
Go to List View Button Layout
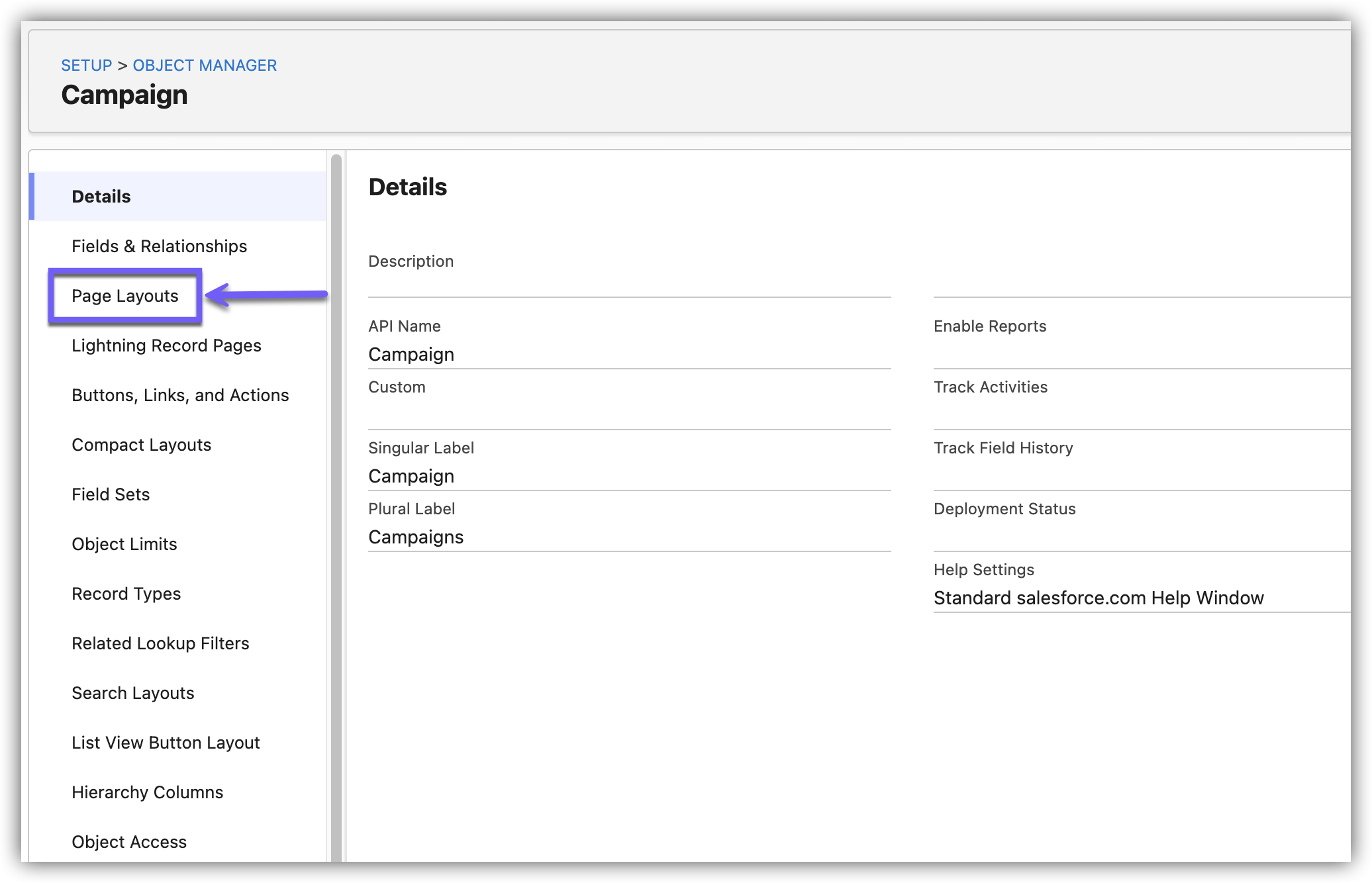pyautogui.click(x=166, y=743)
